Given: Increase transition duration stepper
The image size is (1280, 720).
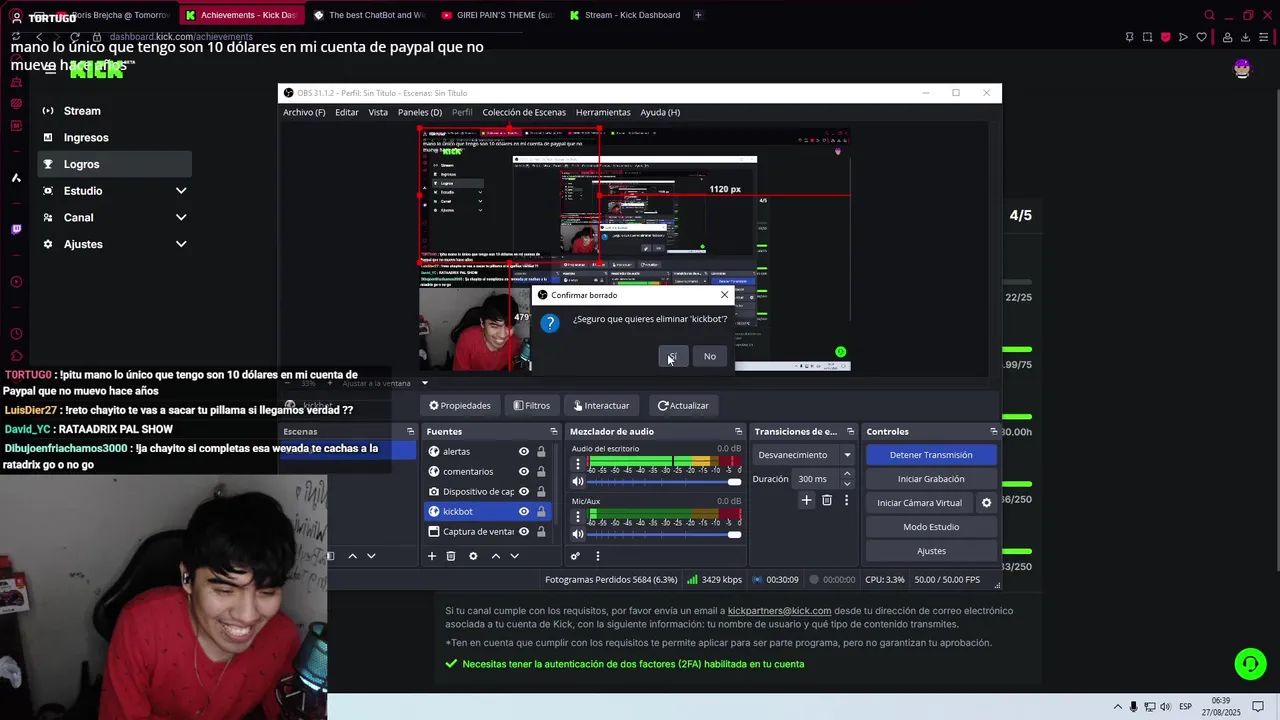Looking at the screenshot, I should (847, 474).
